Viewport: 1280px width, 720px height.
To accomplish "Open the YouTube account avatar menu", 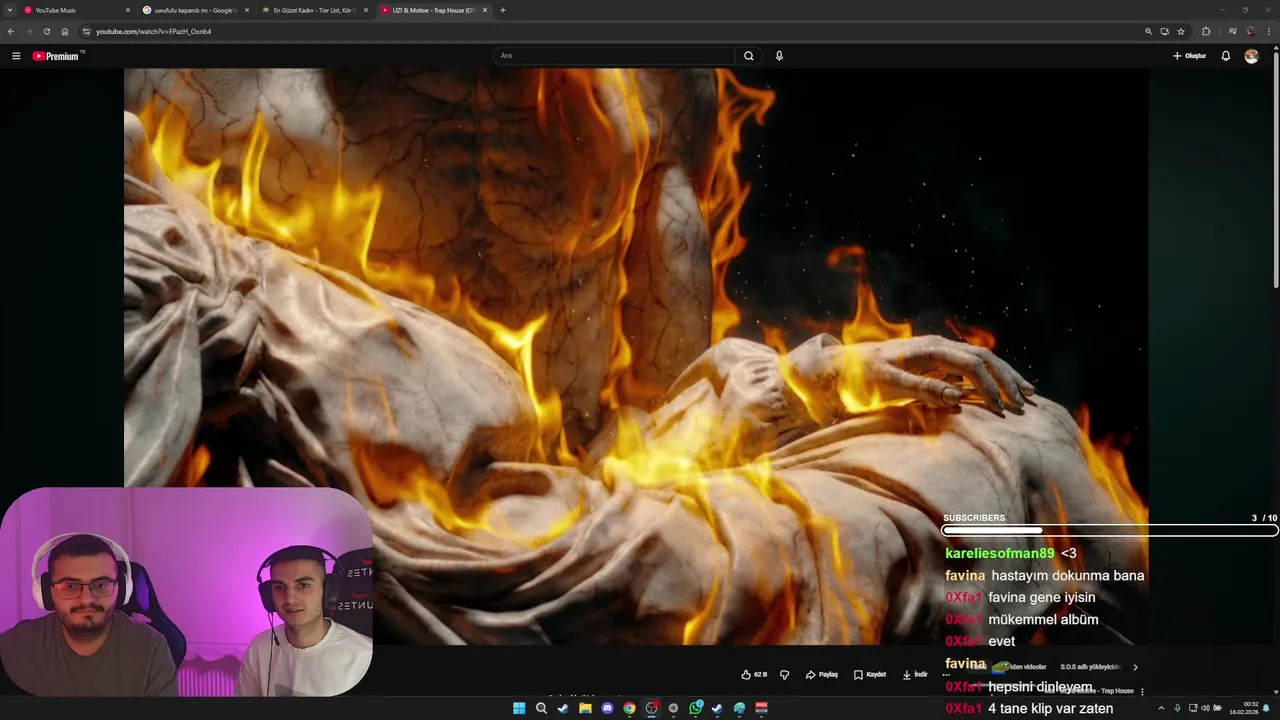I will point(1251,56).
